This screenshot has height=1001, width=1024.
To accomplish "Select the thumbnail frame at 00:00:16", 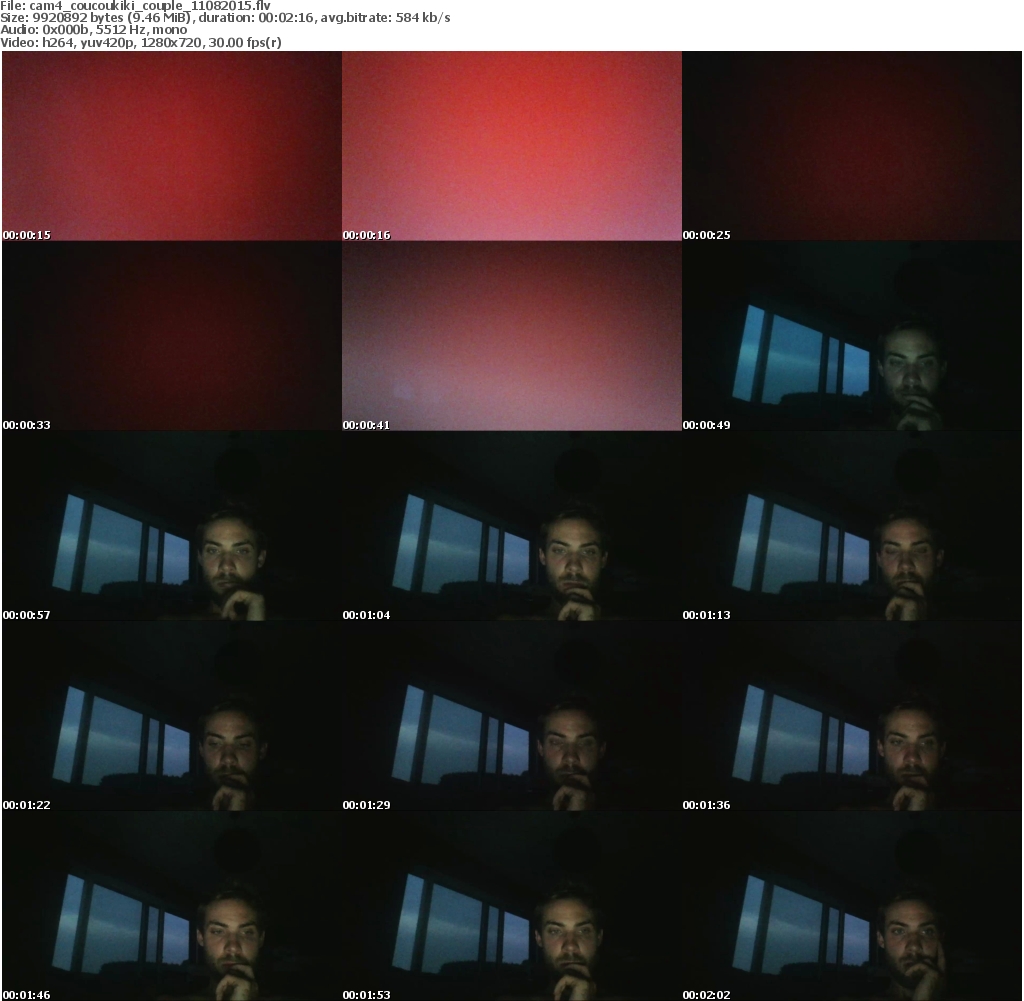I will tap(512, 146).
